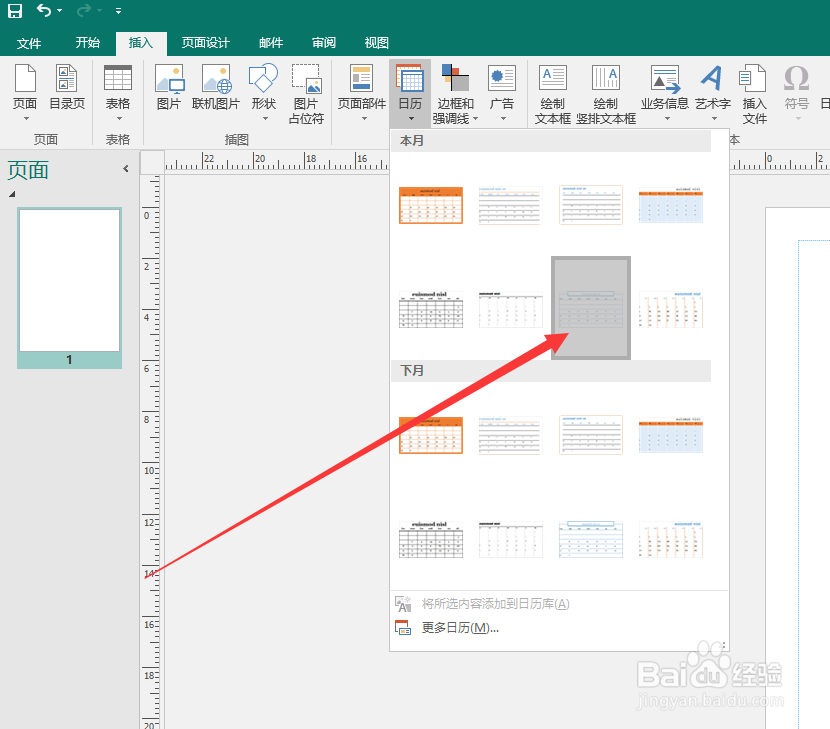Choose third calendar in 下月 first row
Screen dimensions: 830x729
591,435
